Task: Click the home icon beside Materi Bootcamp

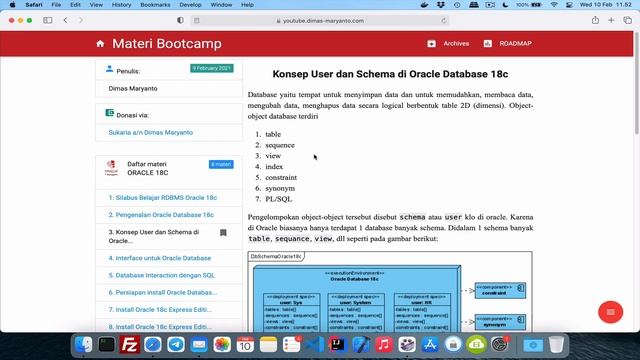Action: (100, 43)
